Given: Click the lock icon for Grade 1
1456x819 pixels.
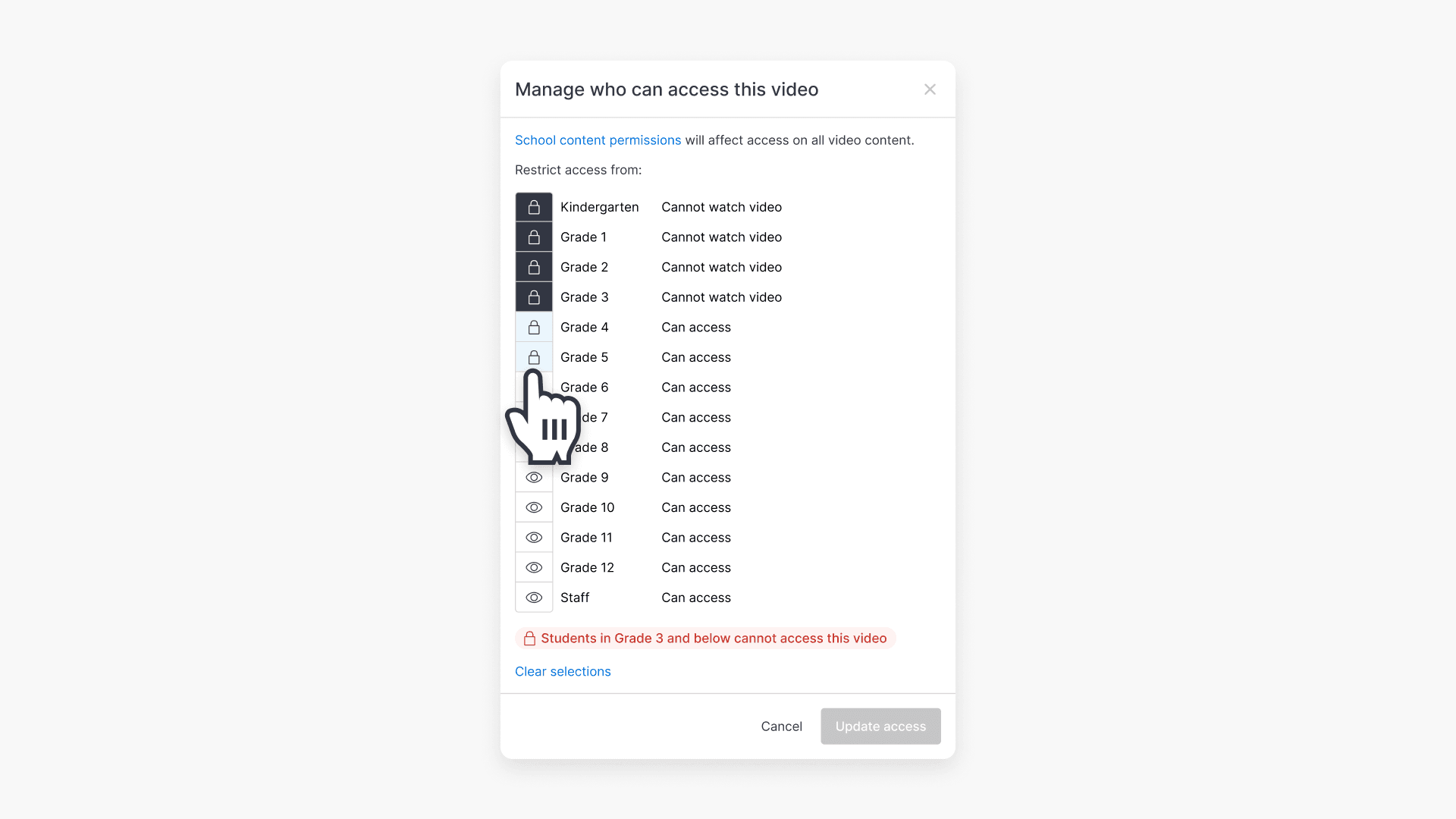Looking at the screenshot, I should tap(534, 237).
